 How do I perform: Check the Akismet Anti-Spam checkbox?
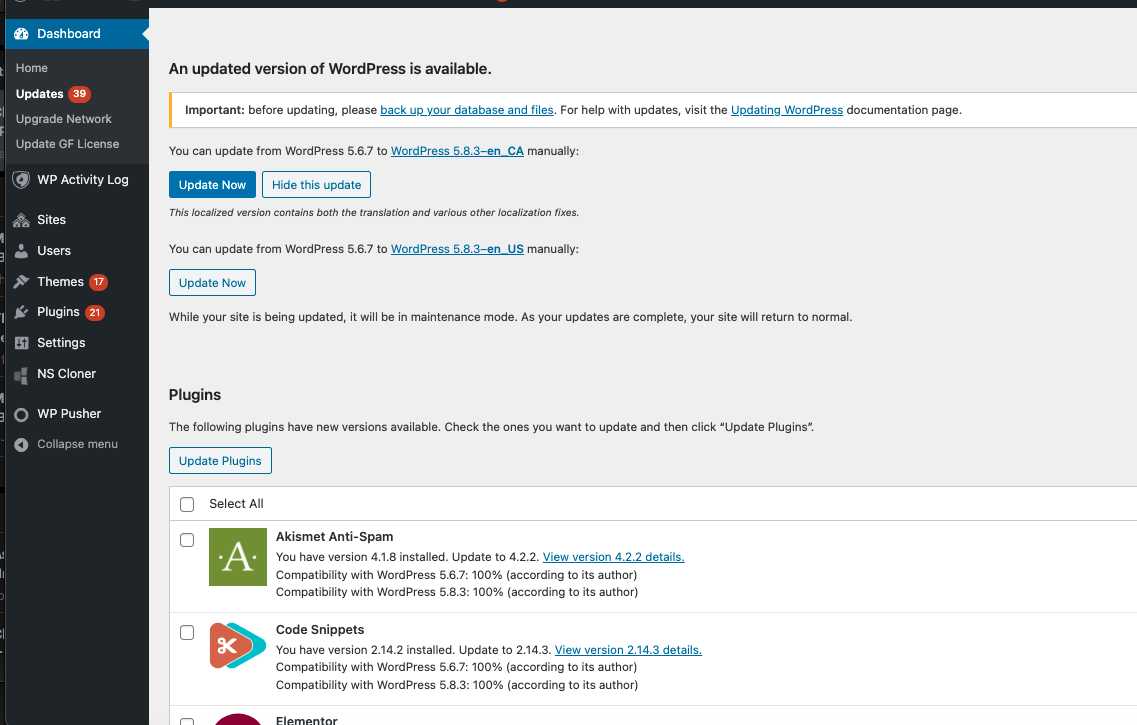187,540
